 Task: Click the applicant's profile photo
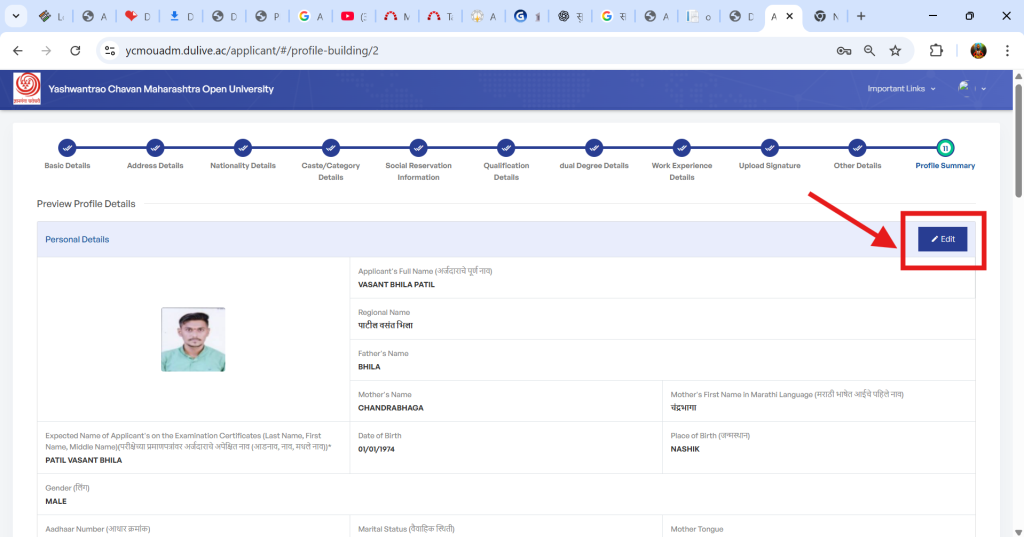click(x=193, y=339)
